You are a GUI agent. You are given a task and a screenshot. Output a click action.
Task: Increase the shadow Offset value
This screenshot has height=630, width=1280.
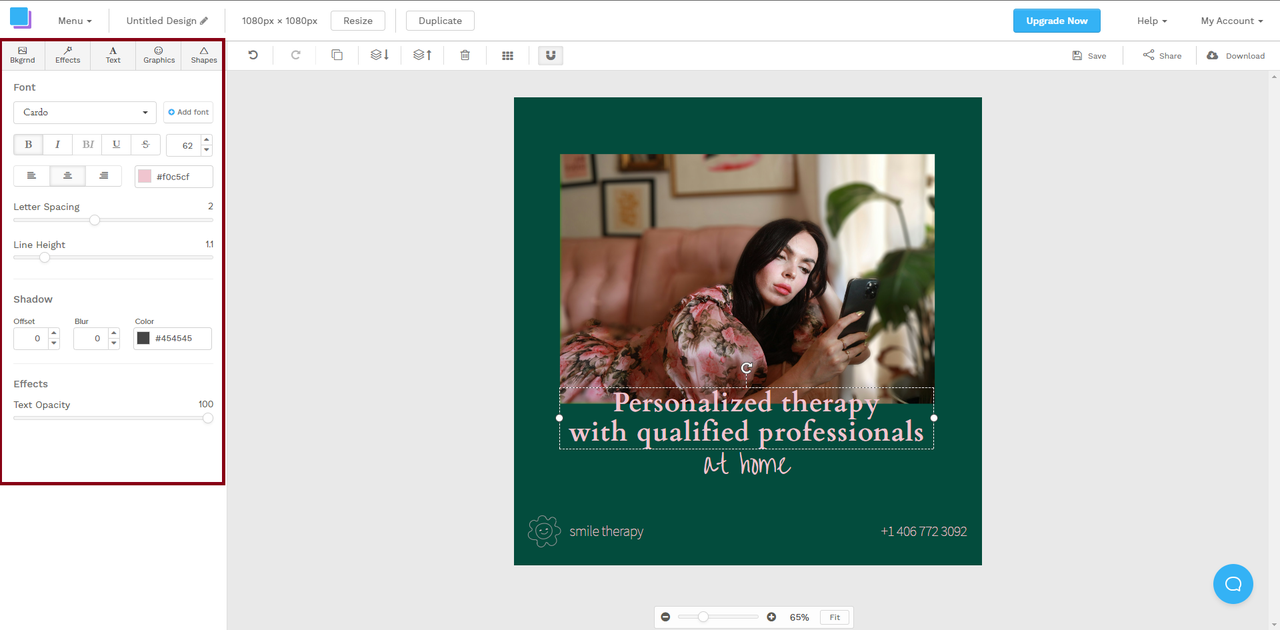[x=54, y=333]
